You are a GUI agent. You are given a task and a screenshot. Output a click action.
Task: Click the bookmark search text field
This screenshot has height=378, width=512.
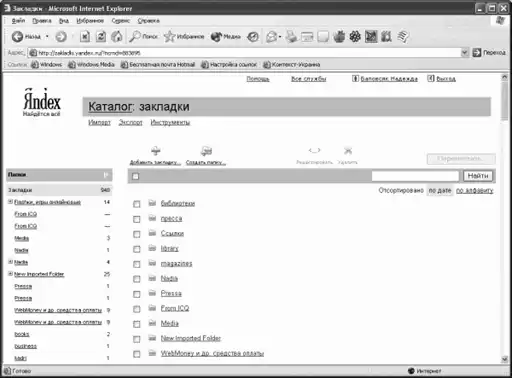[415, 176]
